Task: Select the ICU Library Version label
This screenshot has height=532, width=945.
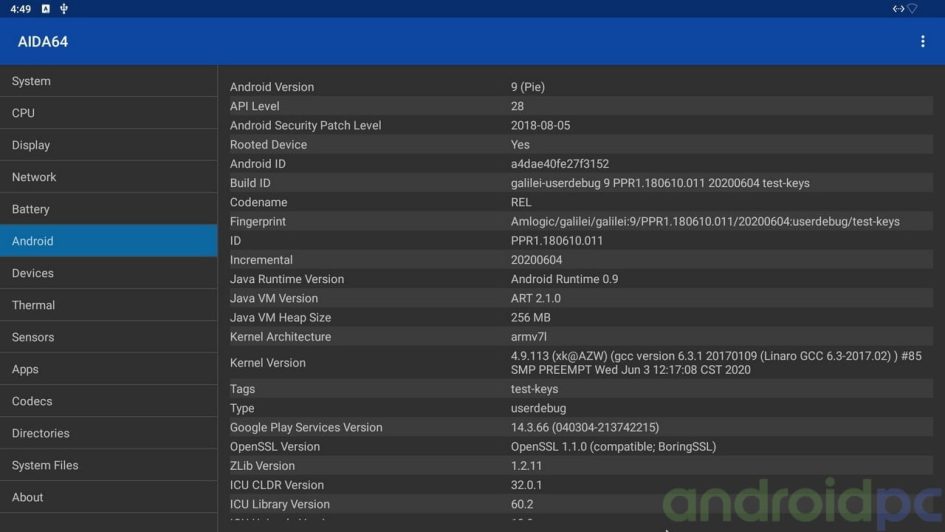Action: pos(280,504)
